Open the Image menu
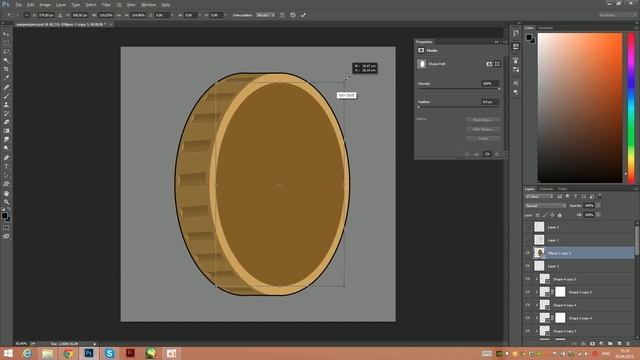Image resolution: width=640 pixels, height=360 pixels. [45, 5]
